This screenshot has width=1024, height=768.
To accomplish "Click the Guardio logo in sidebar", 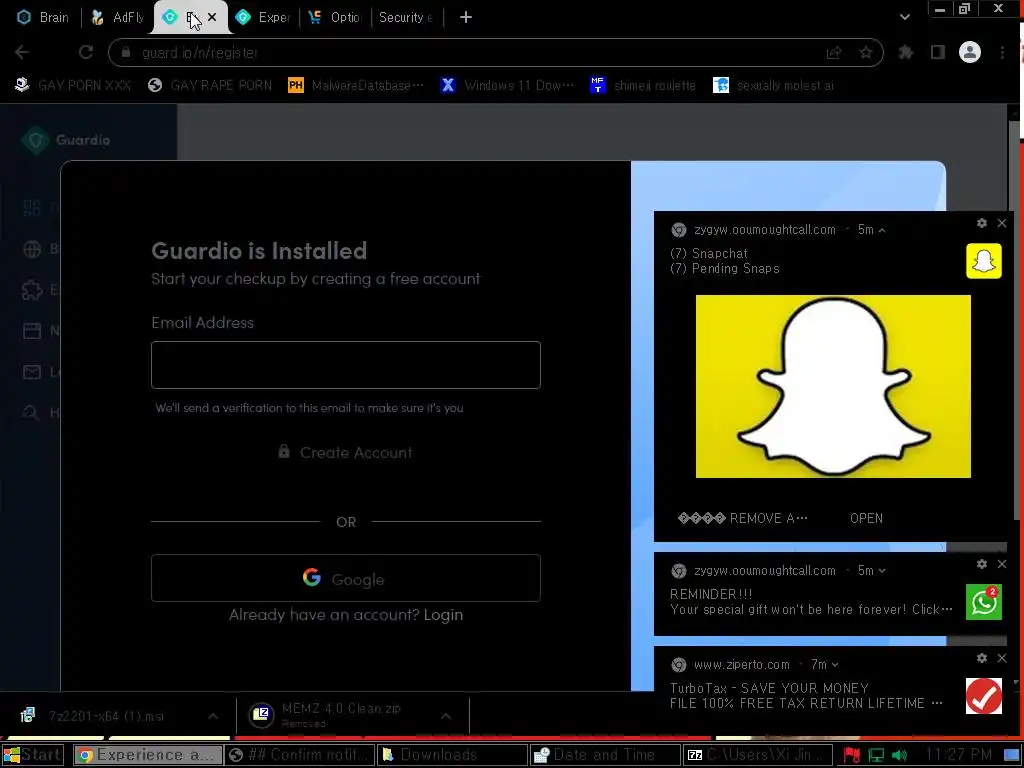I will (66, 140).
